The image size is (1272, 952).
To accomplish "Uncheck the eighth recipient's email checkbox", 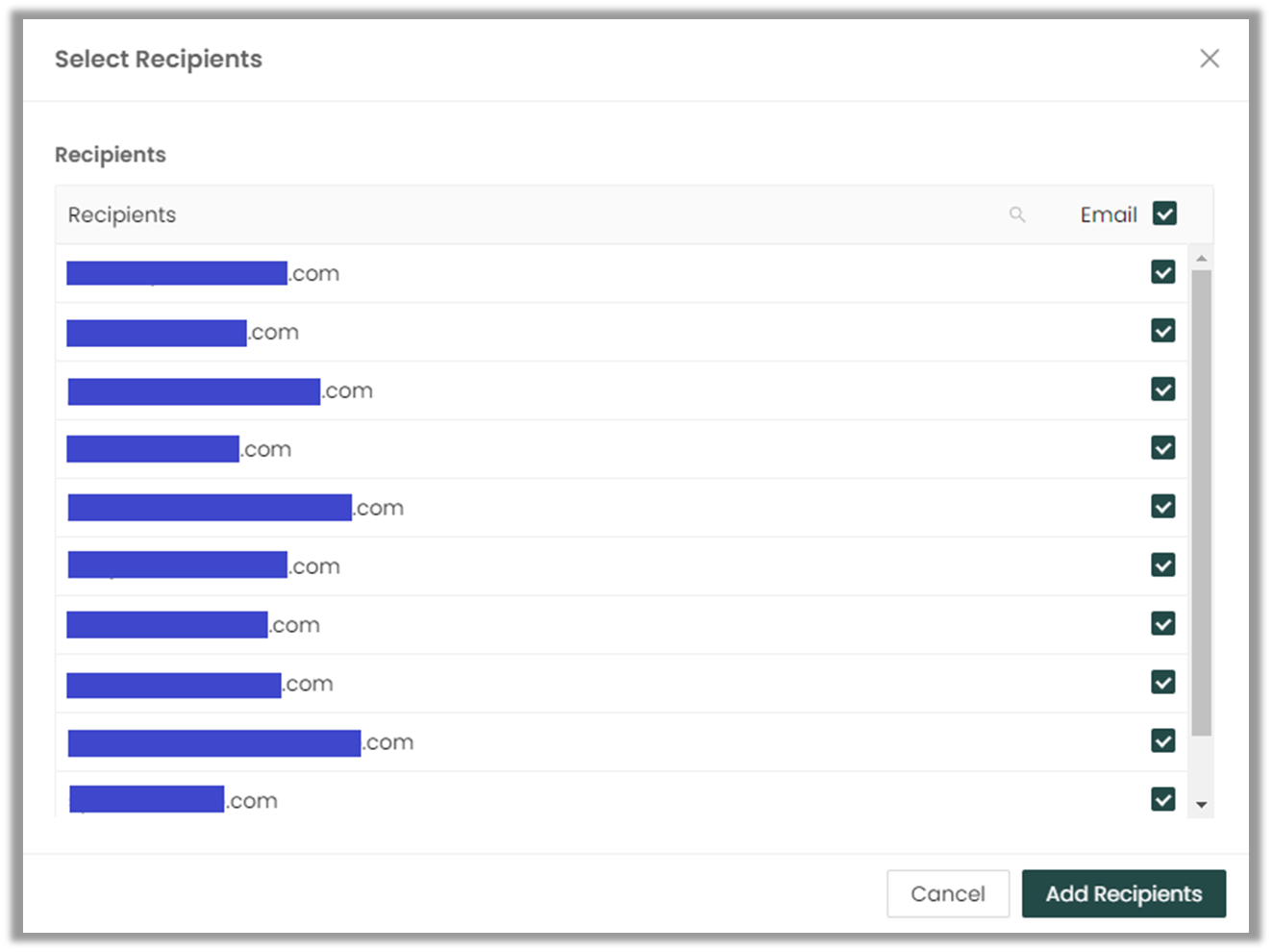I will [x=1163, y=683].
